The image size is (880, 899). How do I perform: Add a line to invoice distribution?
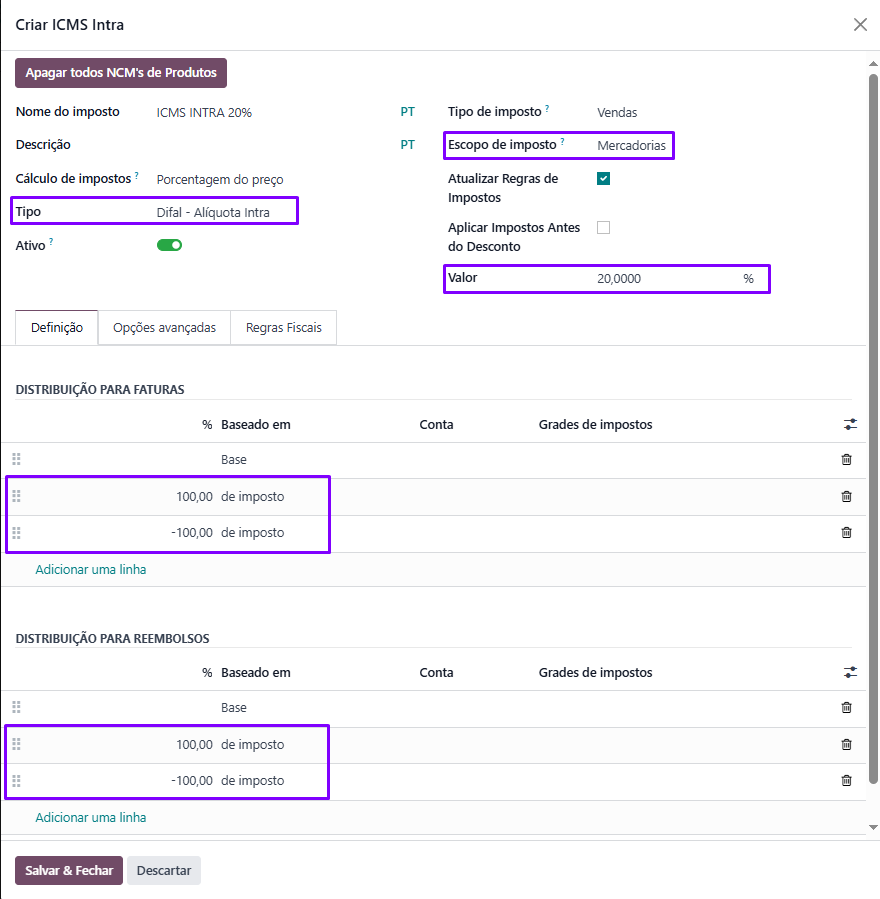(x=91, y=569)
